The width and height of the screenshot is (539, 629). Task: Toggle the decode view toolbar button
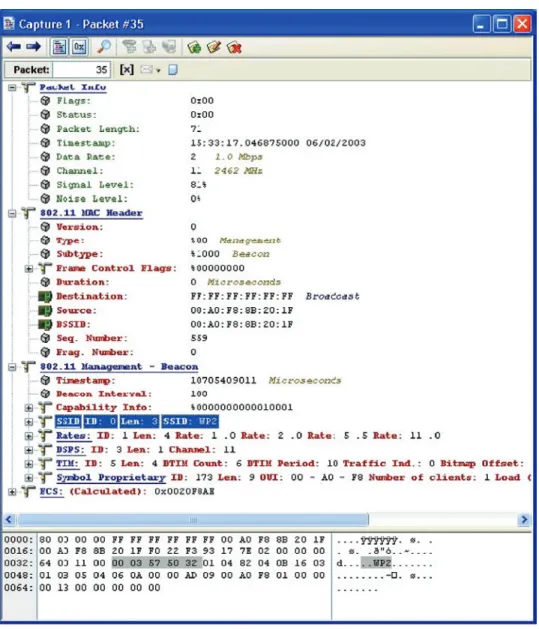click(x=60, y=47)
